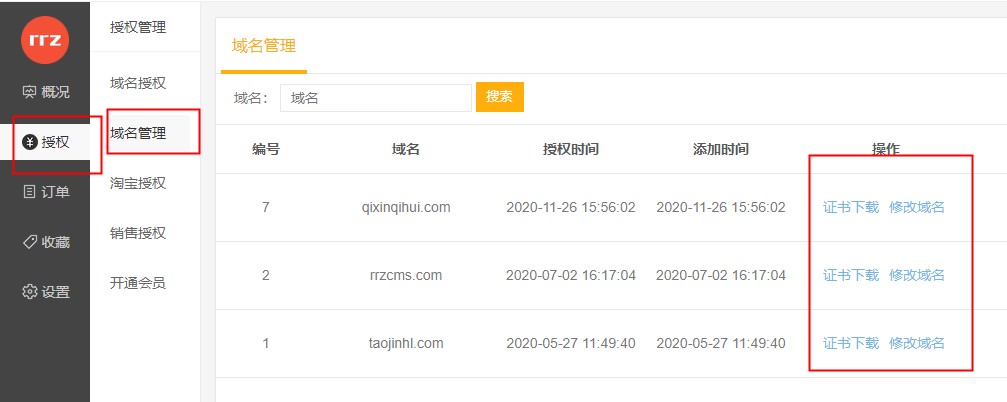
Task: Click 添加时间 value for taojinhl.com
Action: coord(721,344)
